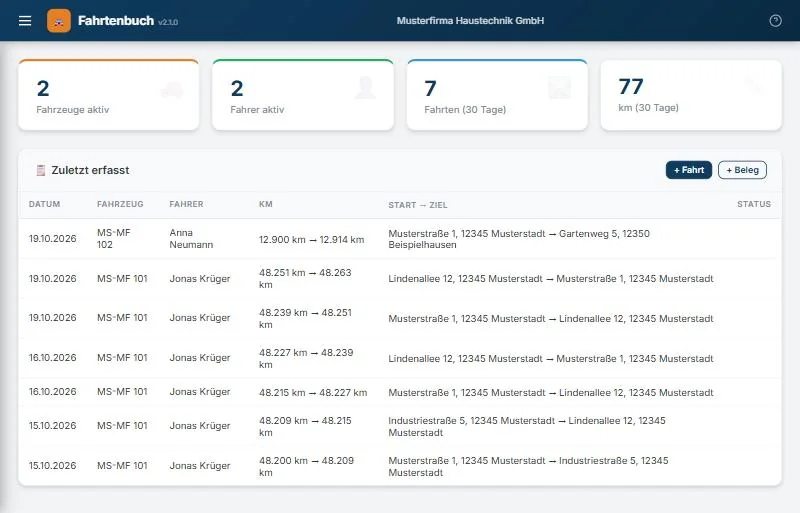800x513 pixels.
Task: Click odometer 12.900 km → 12.914 km
Action: pyautogui.click(x=312, y=239)
